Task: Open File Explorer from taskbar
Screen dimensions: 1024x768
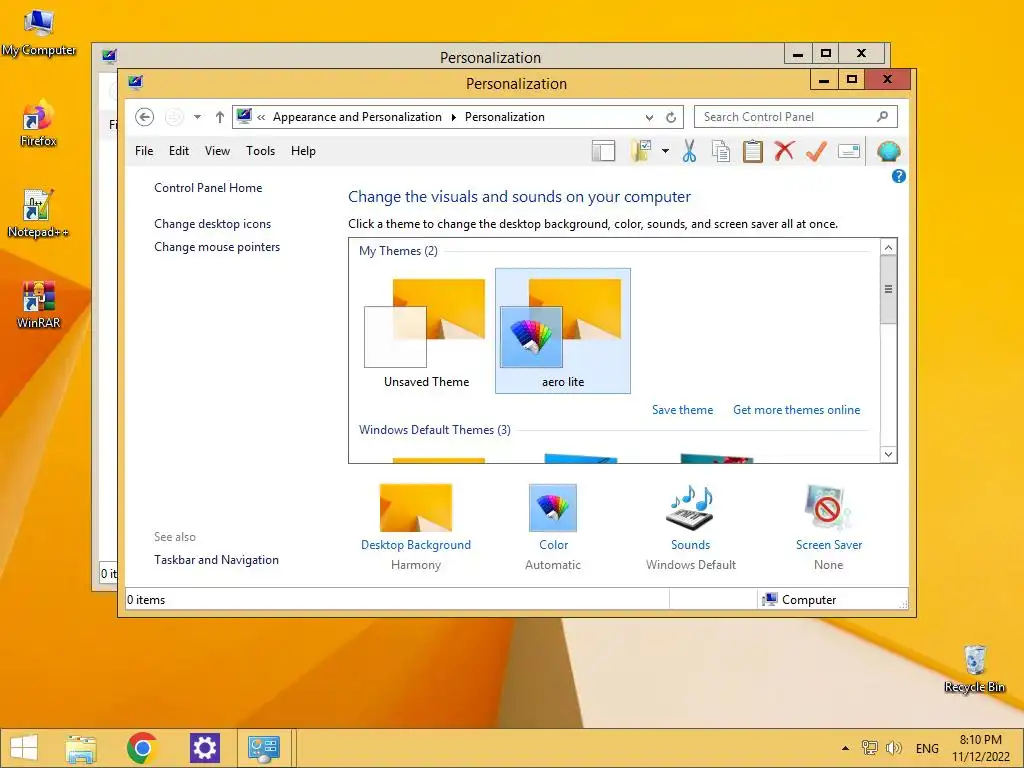Action: pyautogui.click(x=81, y=748)
